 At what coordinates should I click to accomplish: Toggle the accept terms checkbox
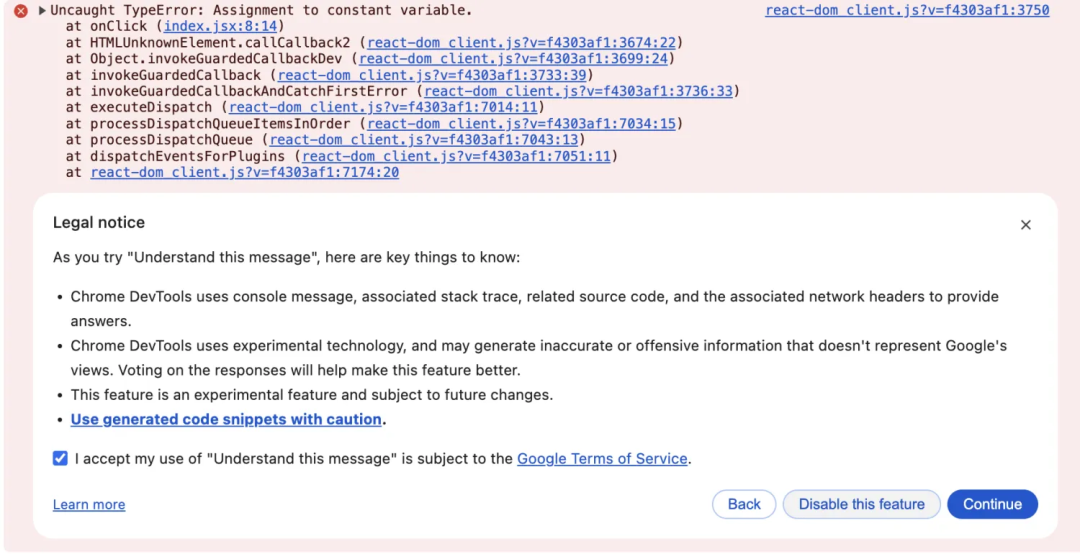coord(61,458)
